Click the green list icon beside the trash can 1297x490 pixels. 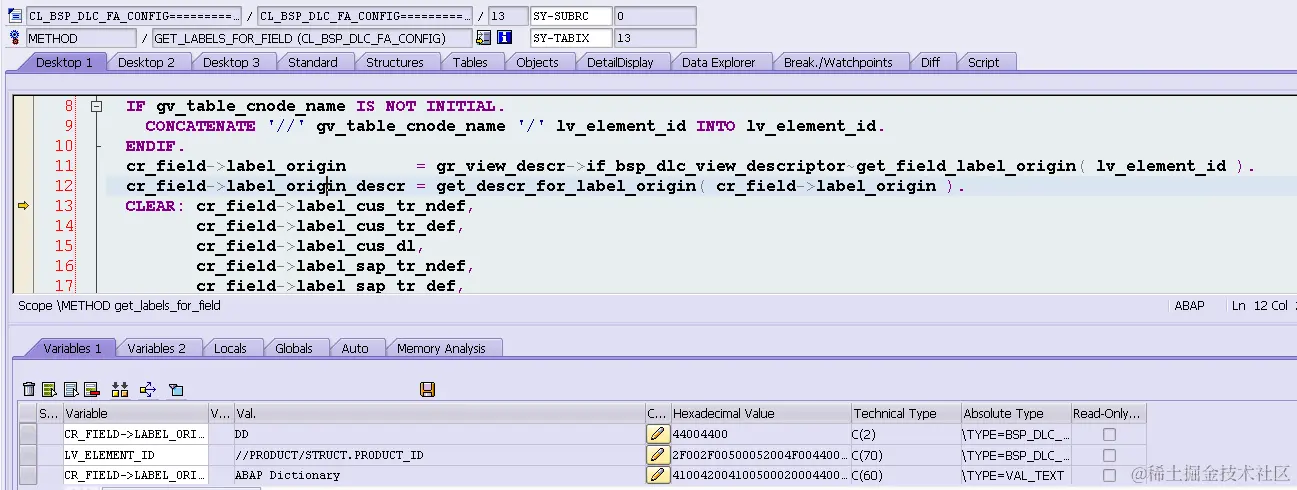(x=49, y=389)
